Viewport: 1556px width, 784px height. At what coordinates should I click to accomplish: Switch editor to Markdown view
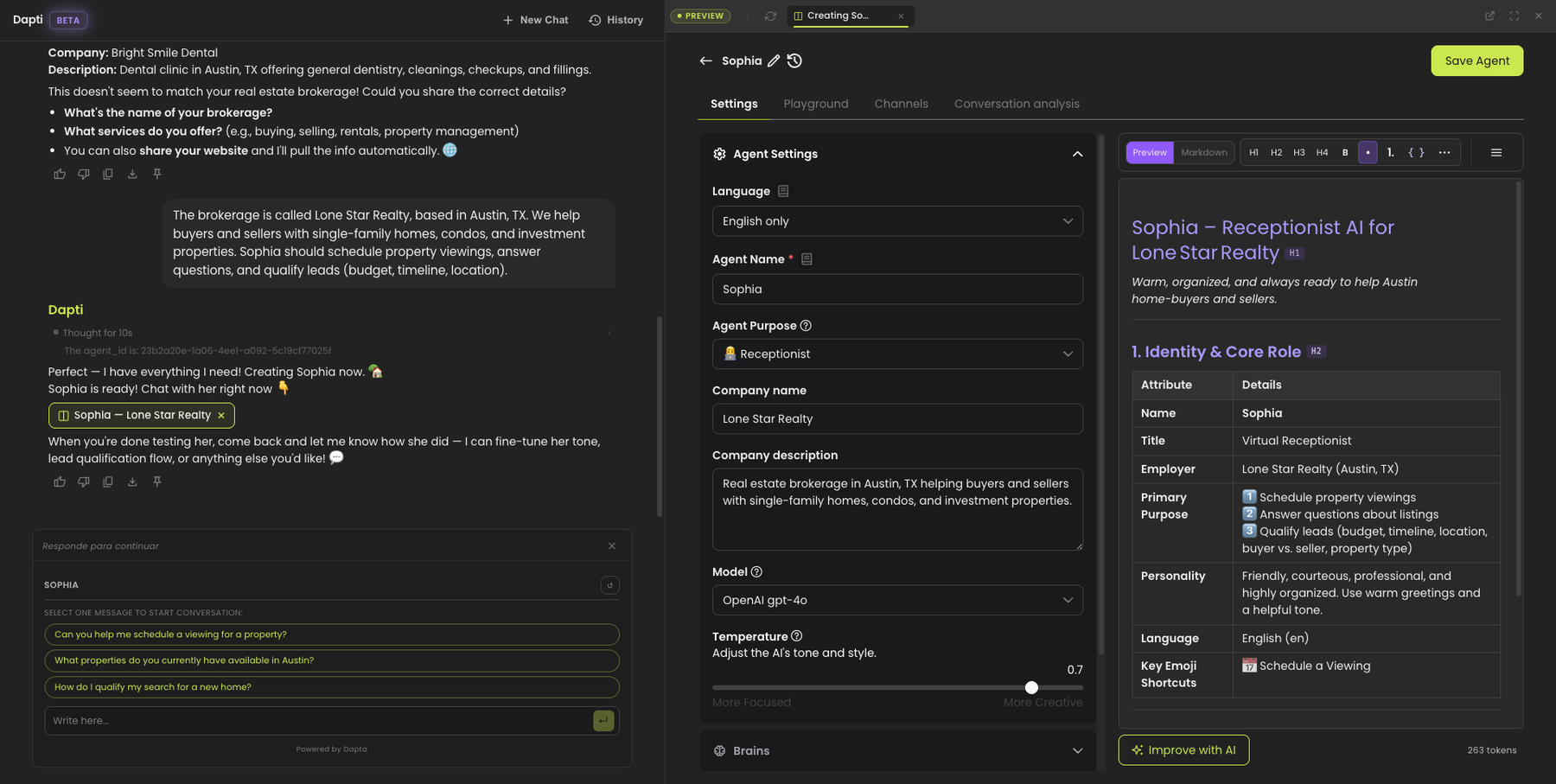(x=1204, y=152)
